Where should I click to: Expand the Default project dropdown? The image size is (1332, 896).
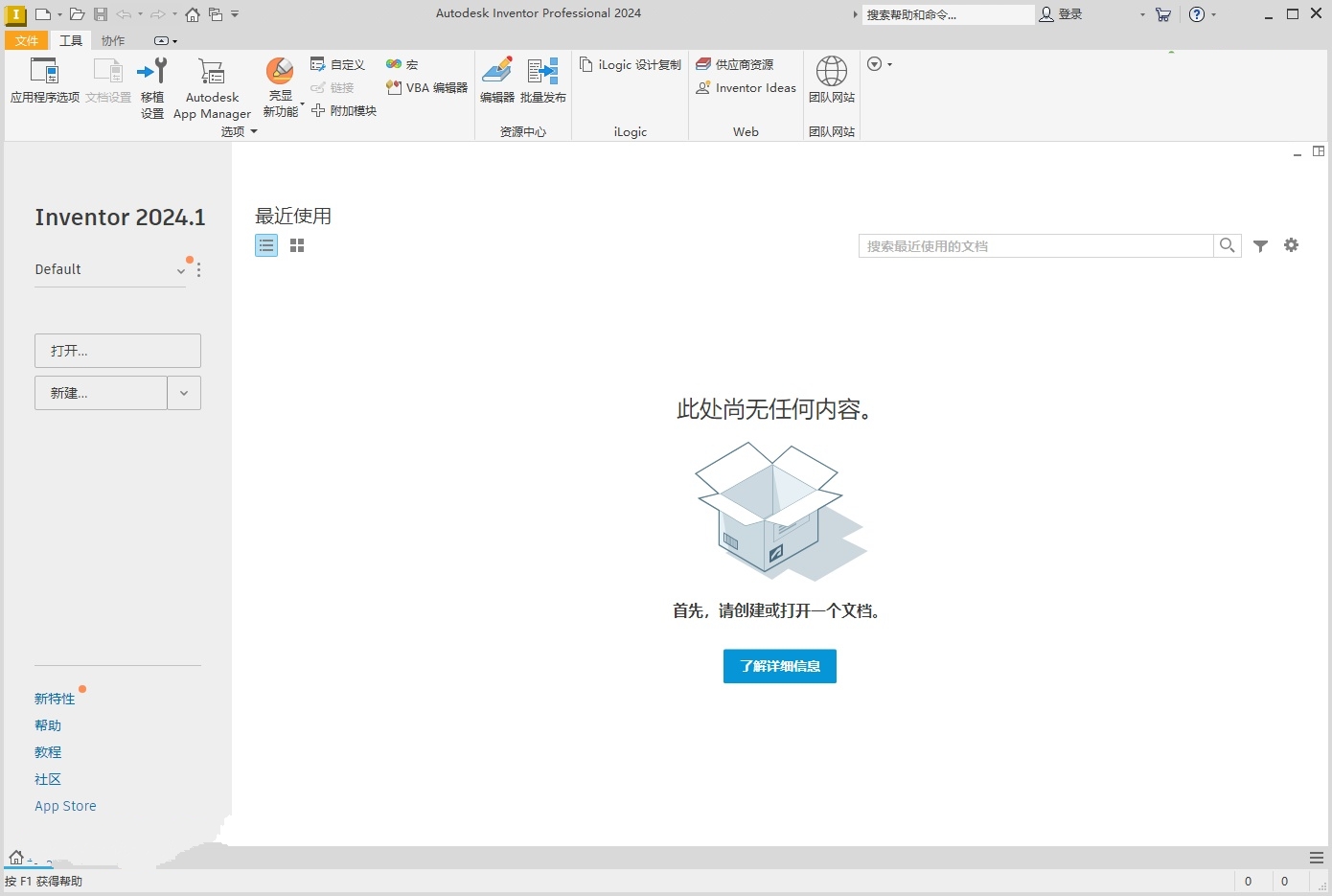pyautogui.click(x=181, y=271)
